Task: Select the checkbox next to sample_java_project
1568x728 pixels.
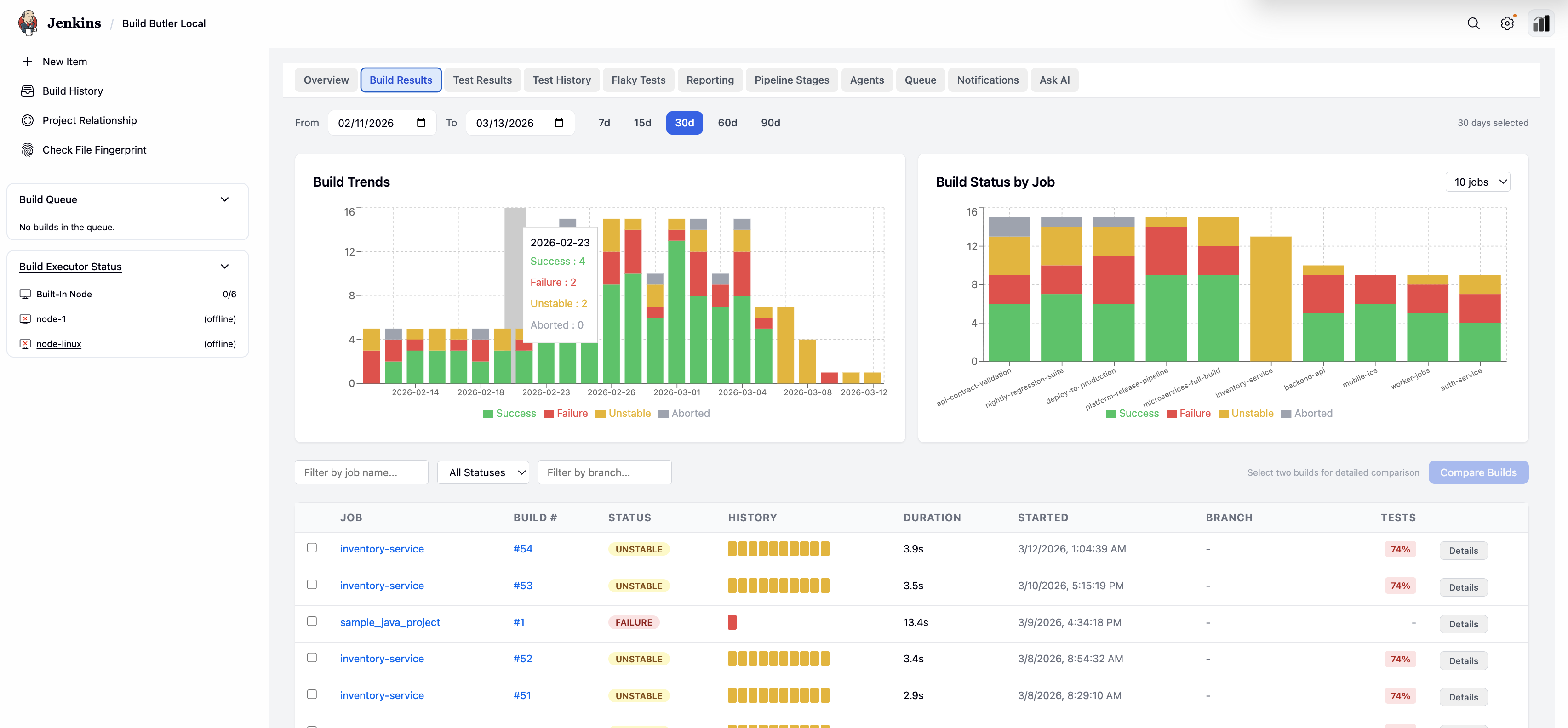Action: (313, 621)
